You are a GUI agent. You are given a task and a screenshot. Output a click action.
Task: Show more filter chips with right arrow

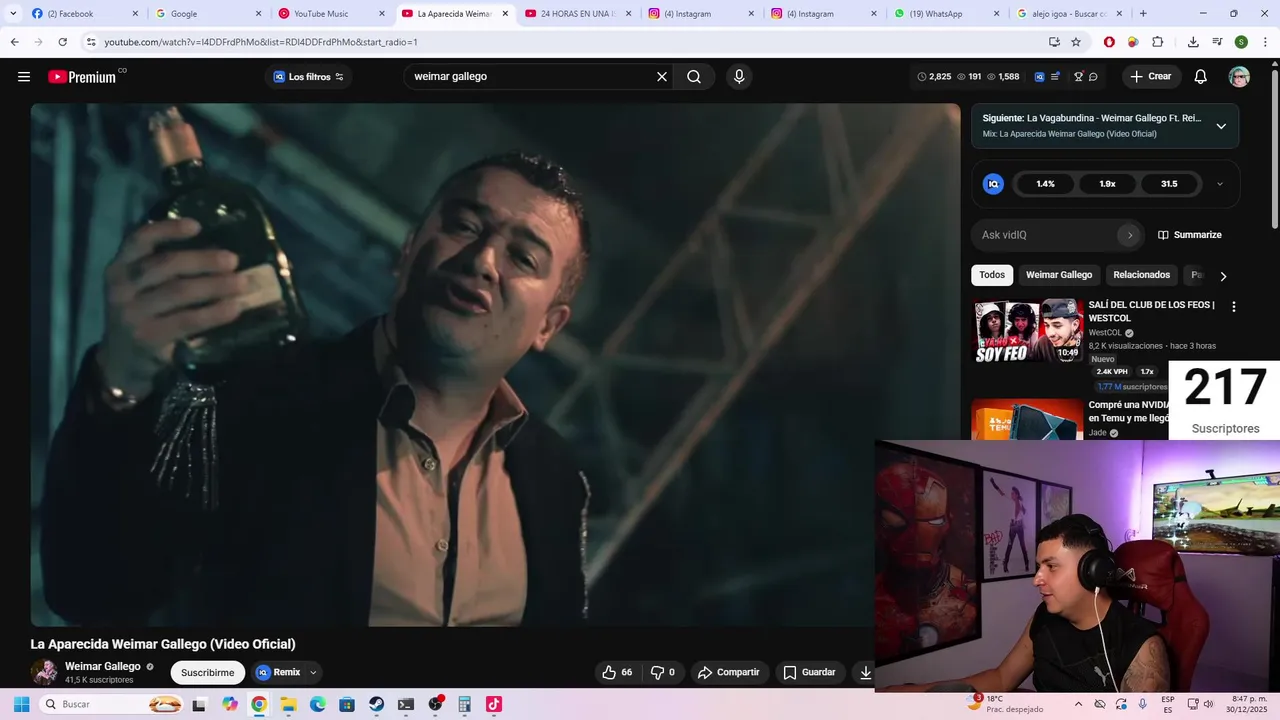pos(1222,276)
